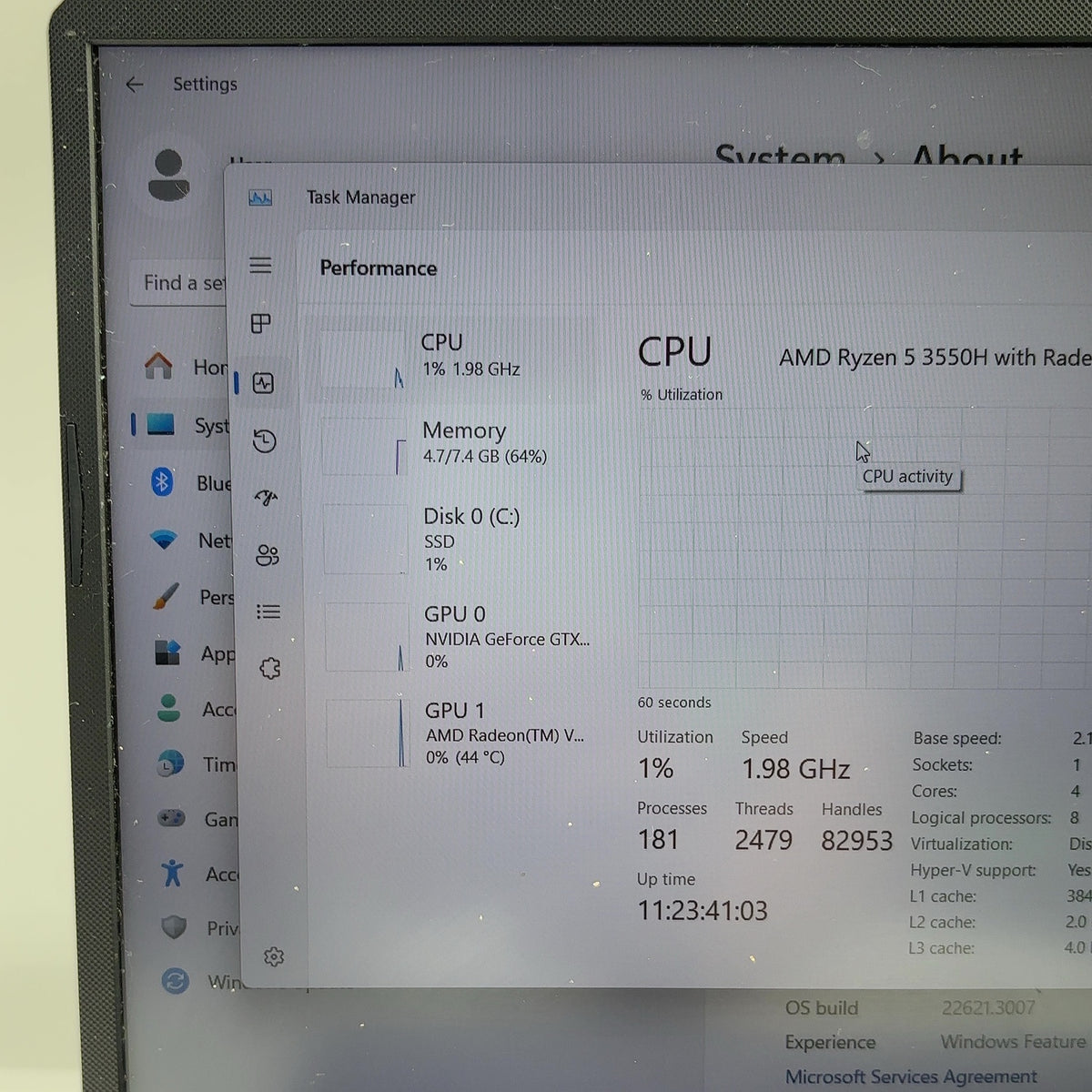Open Bluetooth icon in Settings sidebar

[162, 481]
